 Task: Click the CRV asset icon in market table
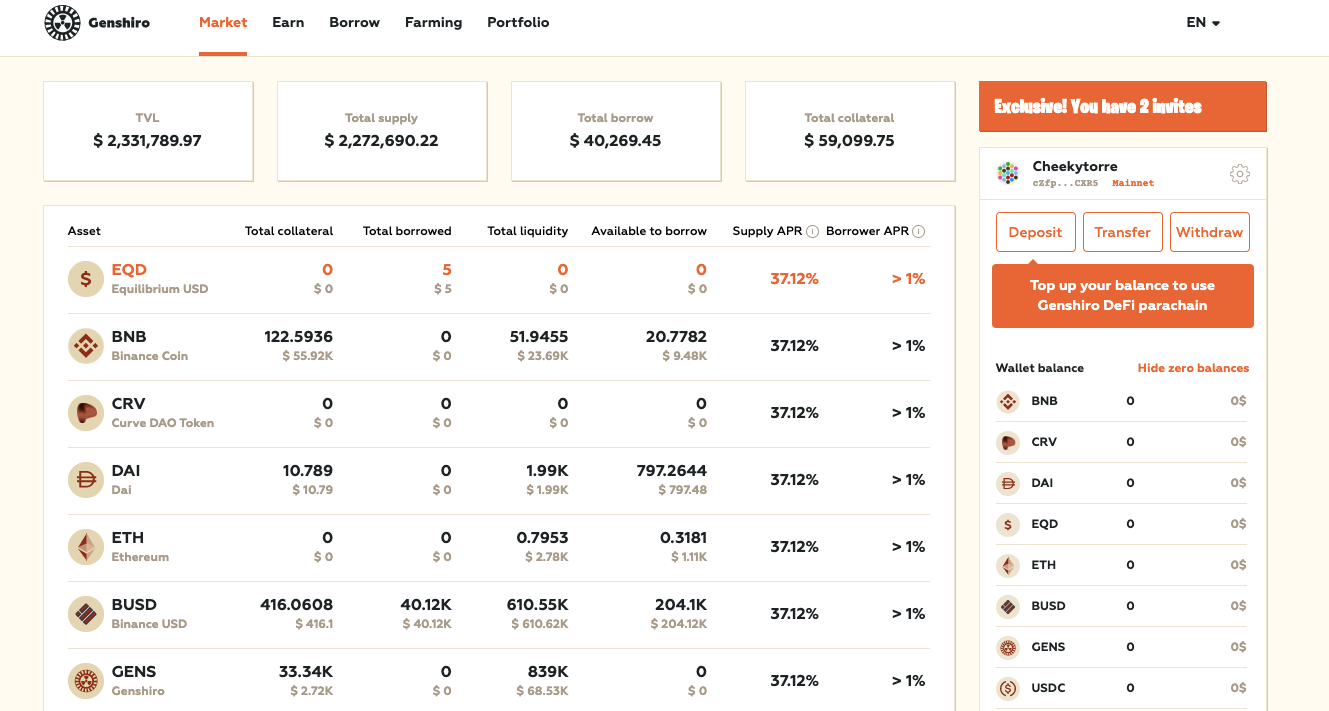click(x=86, y=413)
